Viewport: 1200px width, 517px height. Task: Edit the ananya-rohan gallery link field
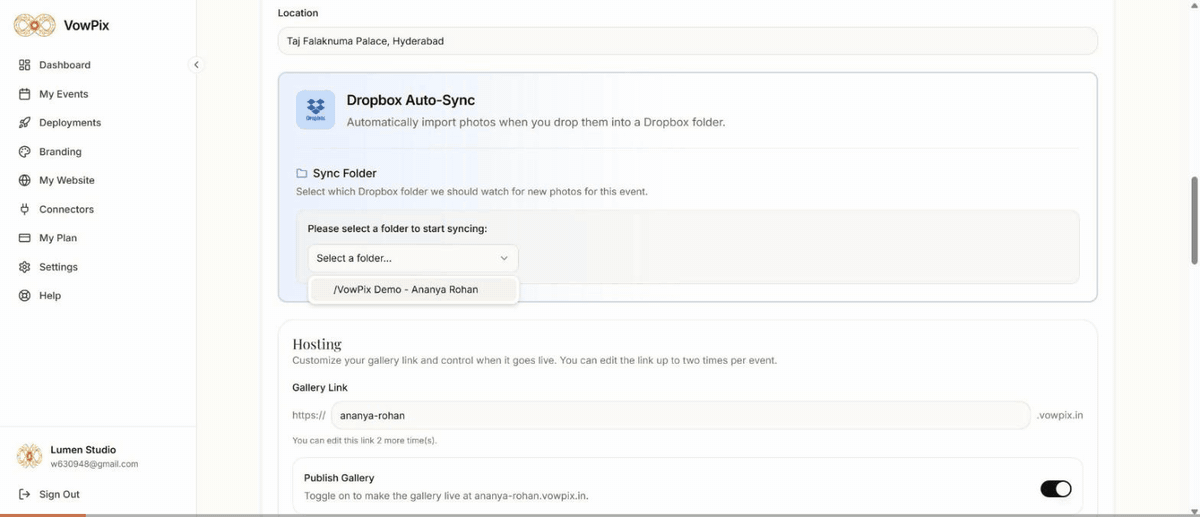pos(680,415)
